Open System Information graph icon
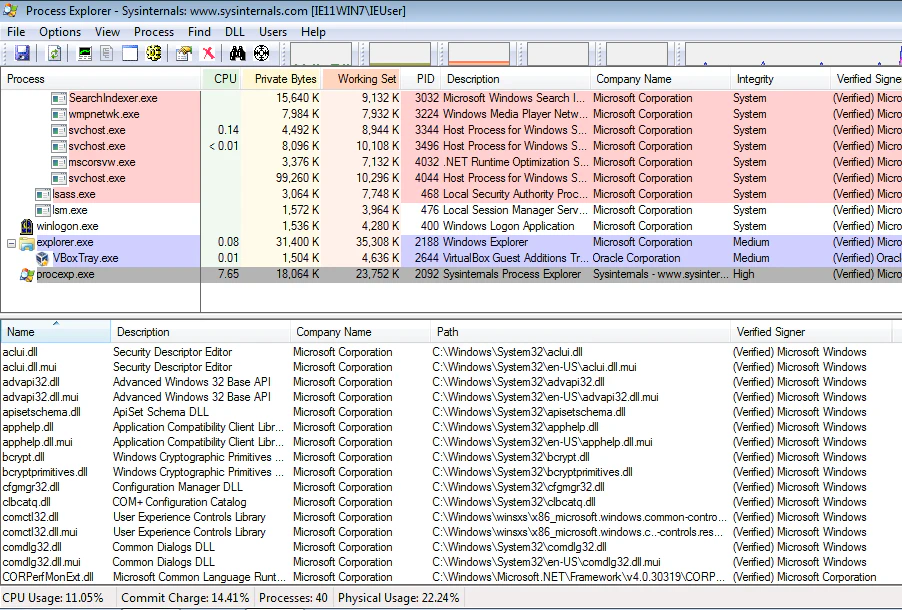902x610 pixels. click(85, 53)
